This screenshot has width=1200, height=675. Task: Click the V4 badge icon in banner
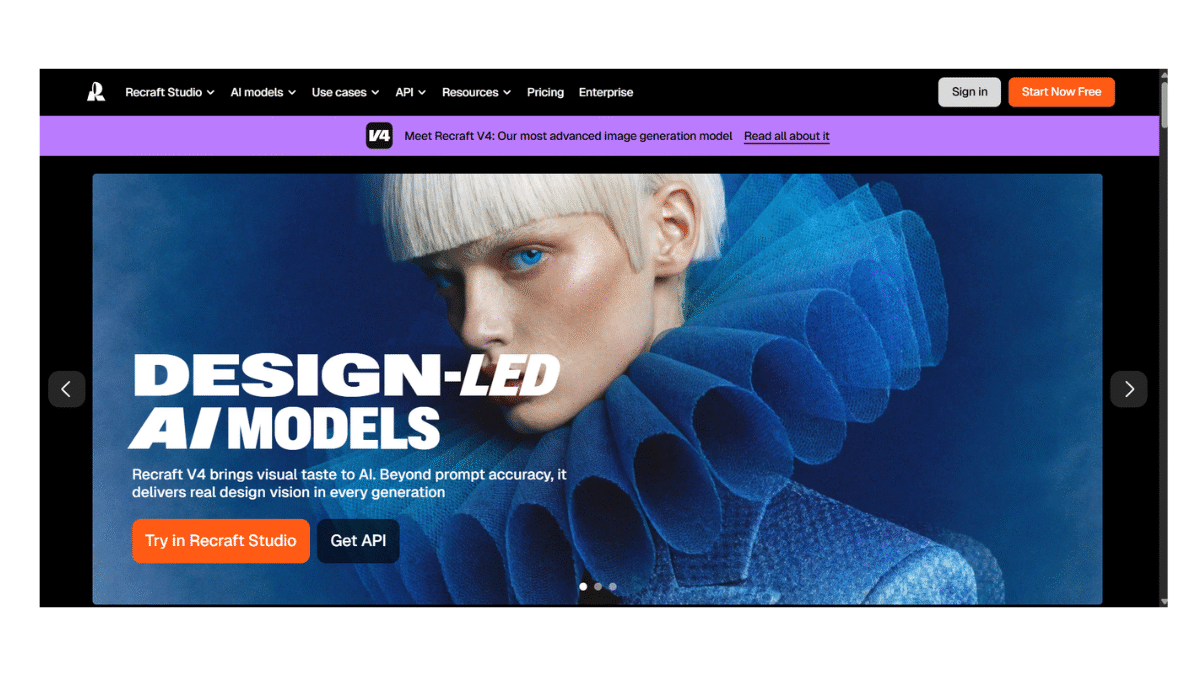click(x=379, y=136)
